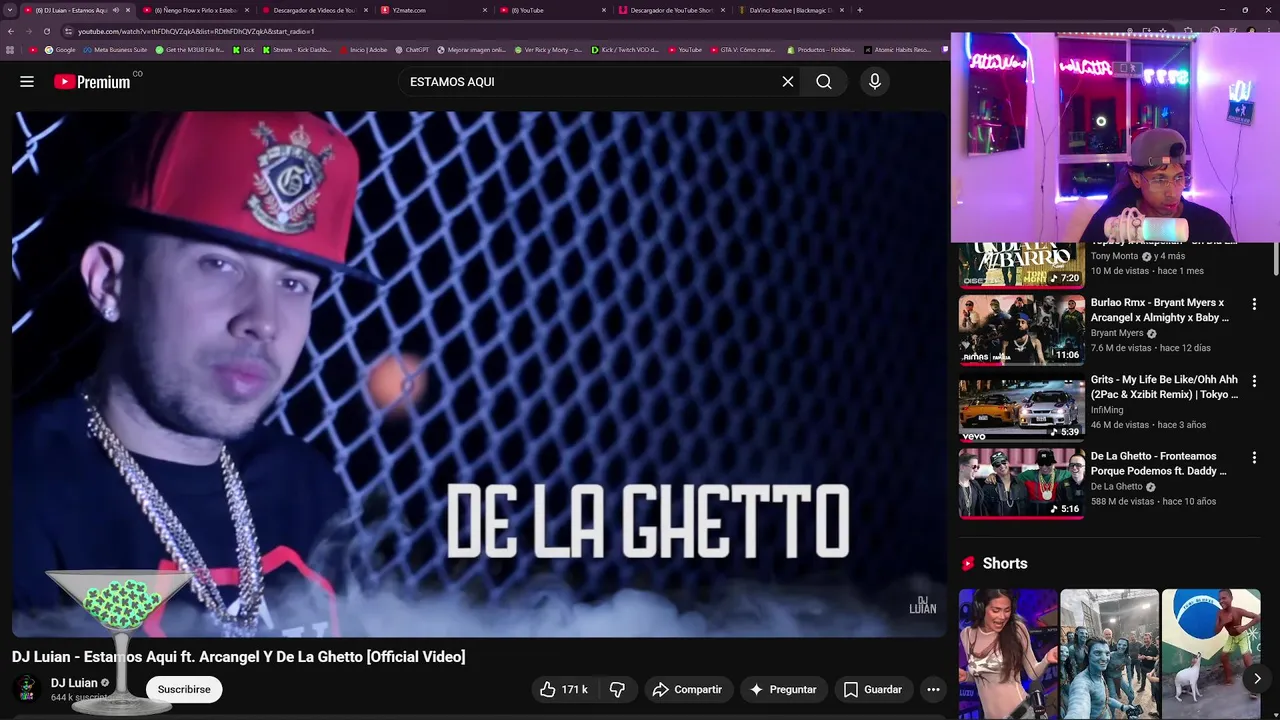
Task: Play the Burlao Rmx thumbnail
Action: [x=1021, y=330]
